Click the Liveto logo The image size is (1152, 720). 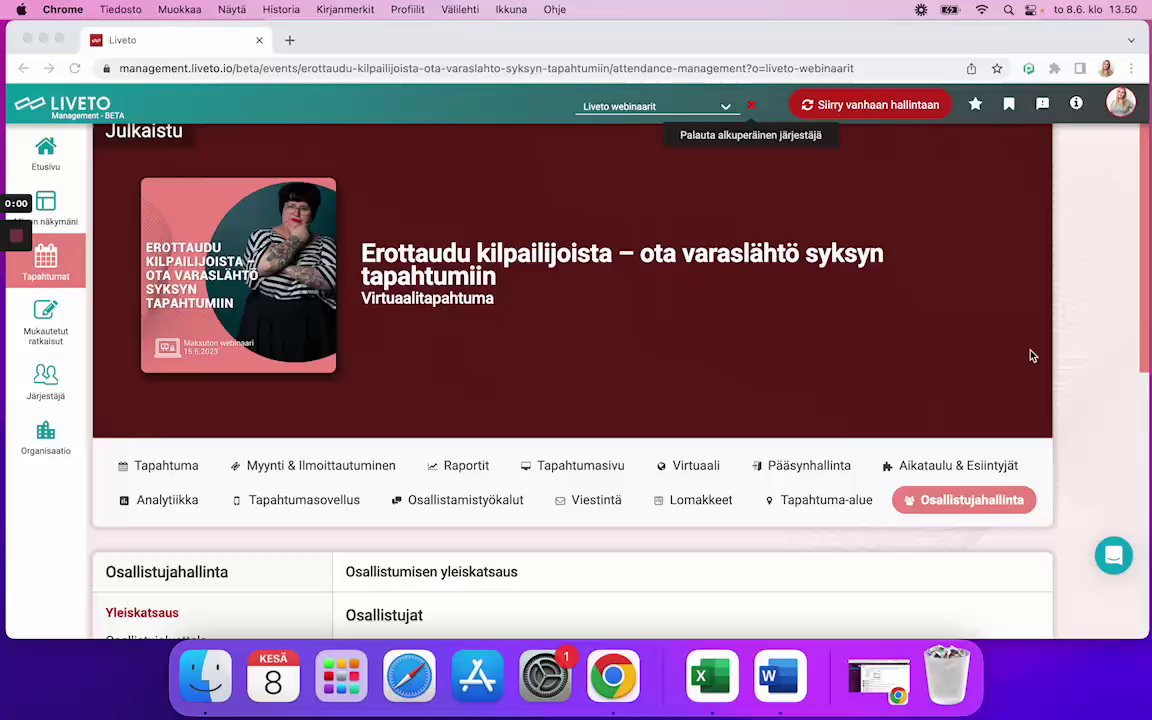coord(69,106)
